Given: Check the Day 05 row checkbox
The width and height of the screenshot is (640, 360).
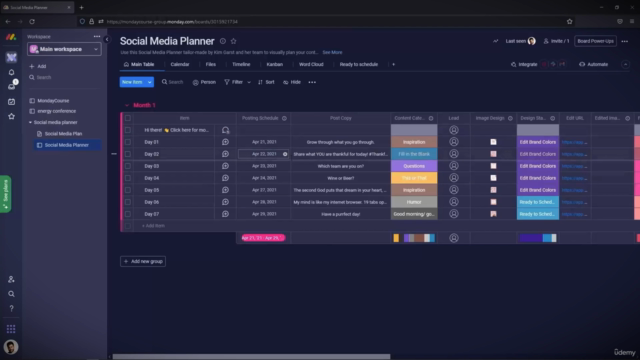Looking at the screenshot, I should click(128, 190).
